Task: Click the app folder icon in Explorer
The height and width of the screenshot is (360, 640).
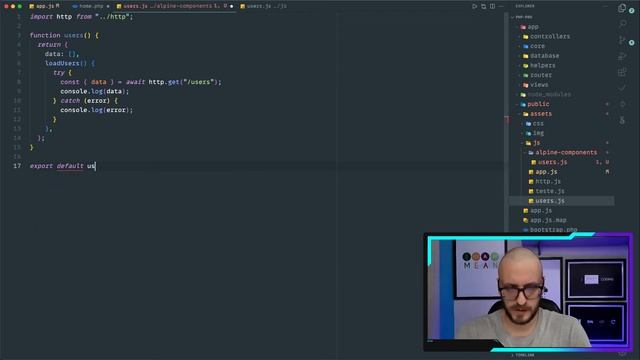Action: click(523, 27)
